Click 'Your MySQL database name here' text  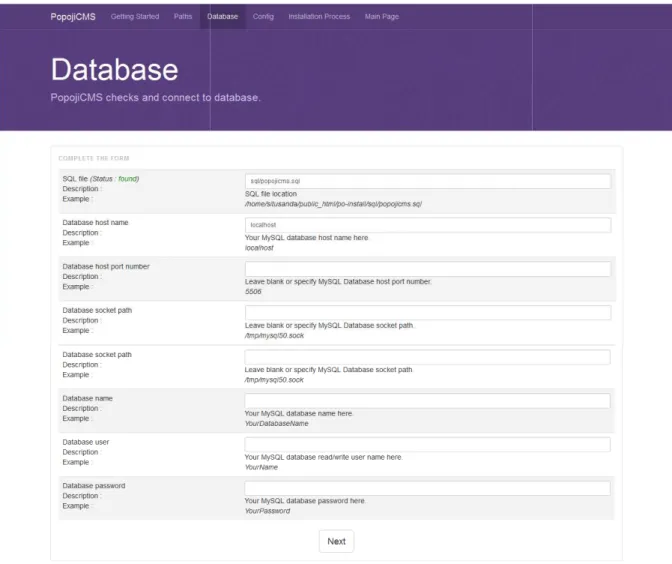(x=299, y=414)
